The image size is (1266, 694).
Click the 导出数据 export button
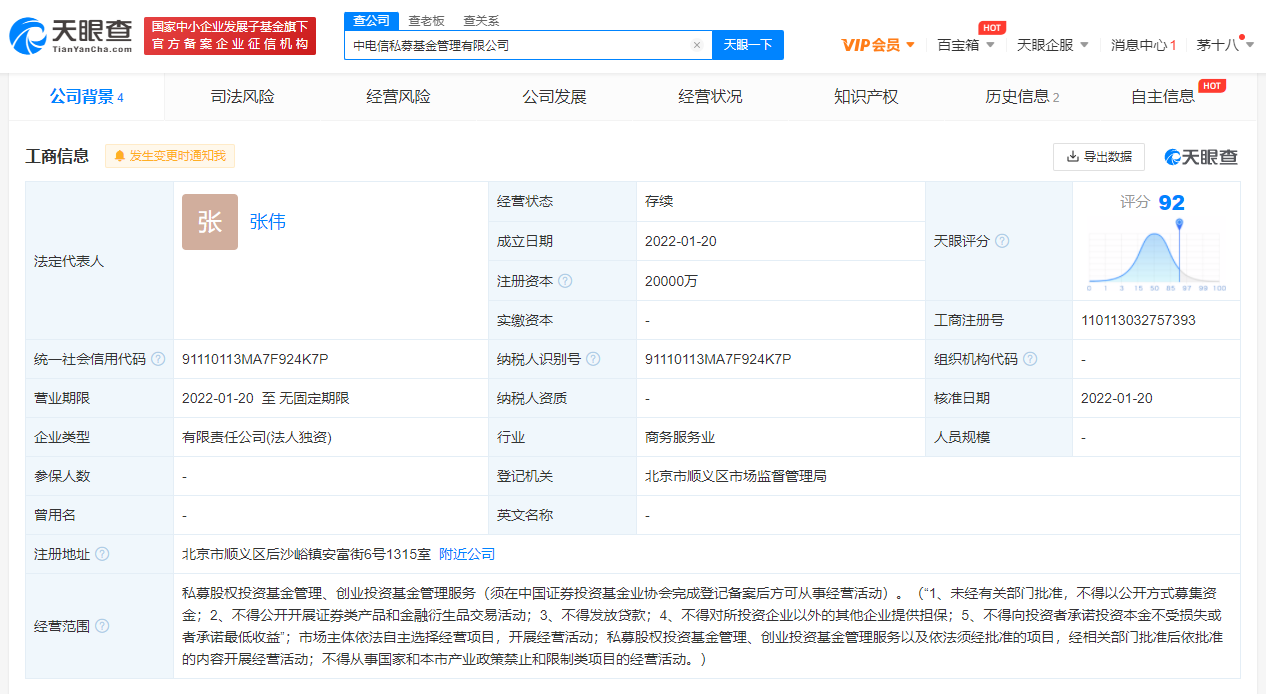coord(1099,156)
